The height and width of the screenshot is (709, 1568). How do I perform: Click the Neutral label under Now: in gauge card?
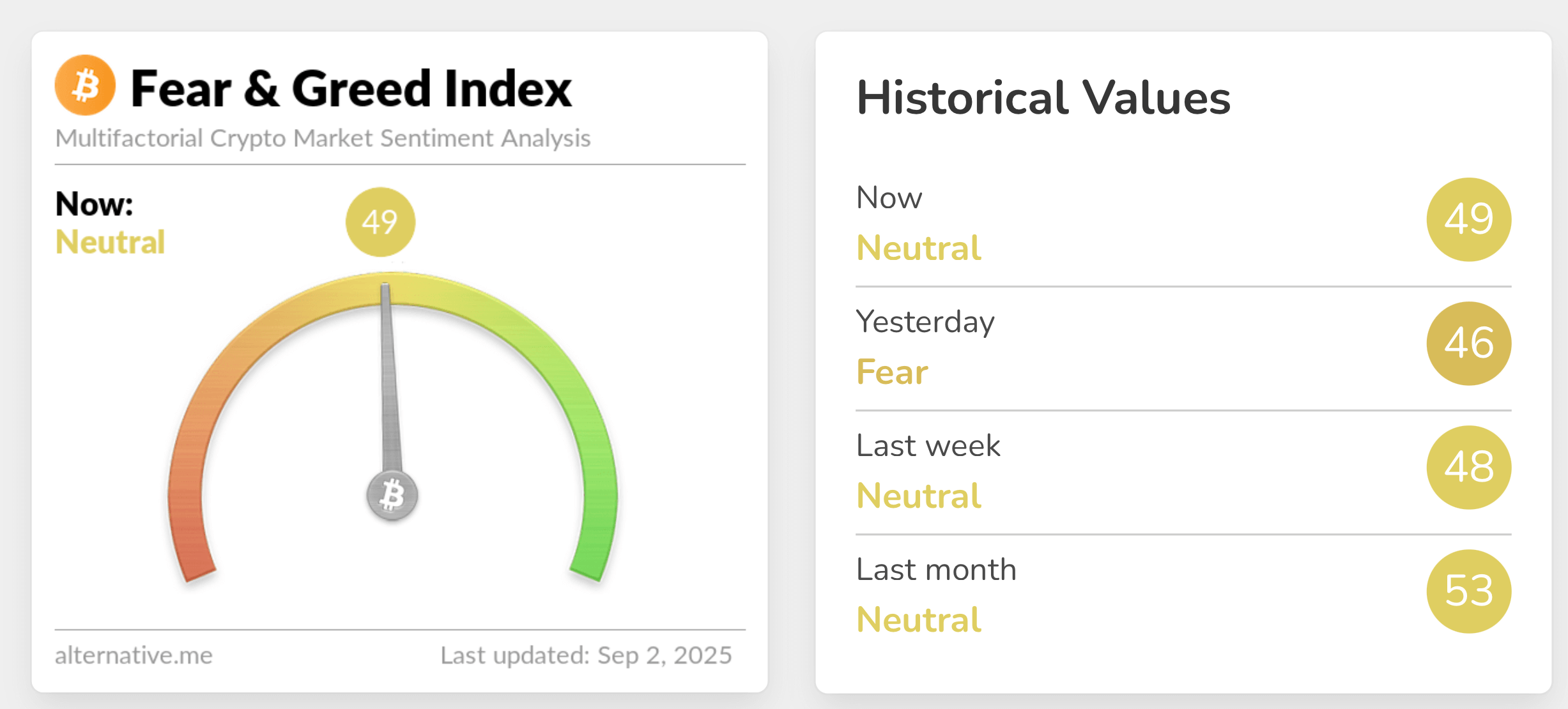[111, 242]
